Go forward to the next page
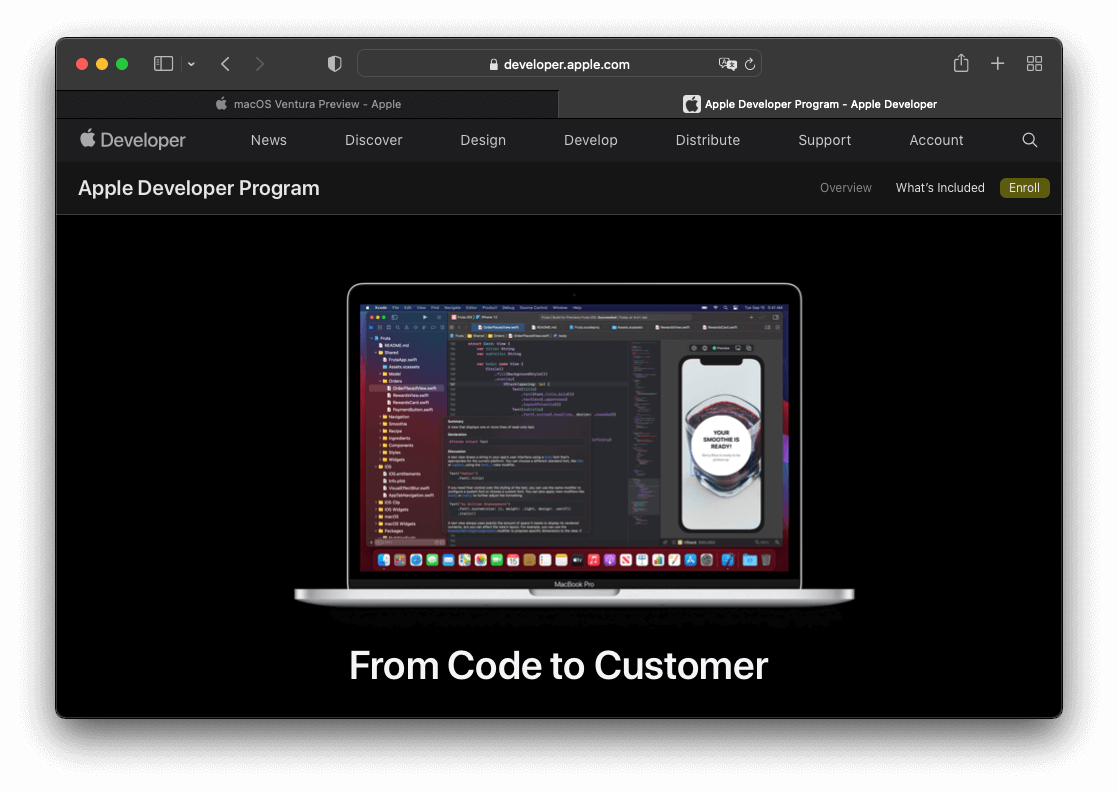Viewport: 1118px width, 792px height. click(x=260, y=64)
